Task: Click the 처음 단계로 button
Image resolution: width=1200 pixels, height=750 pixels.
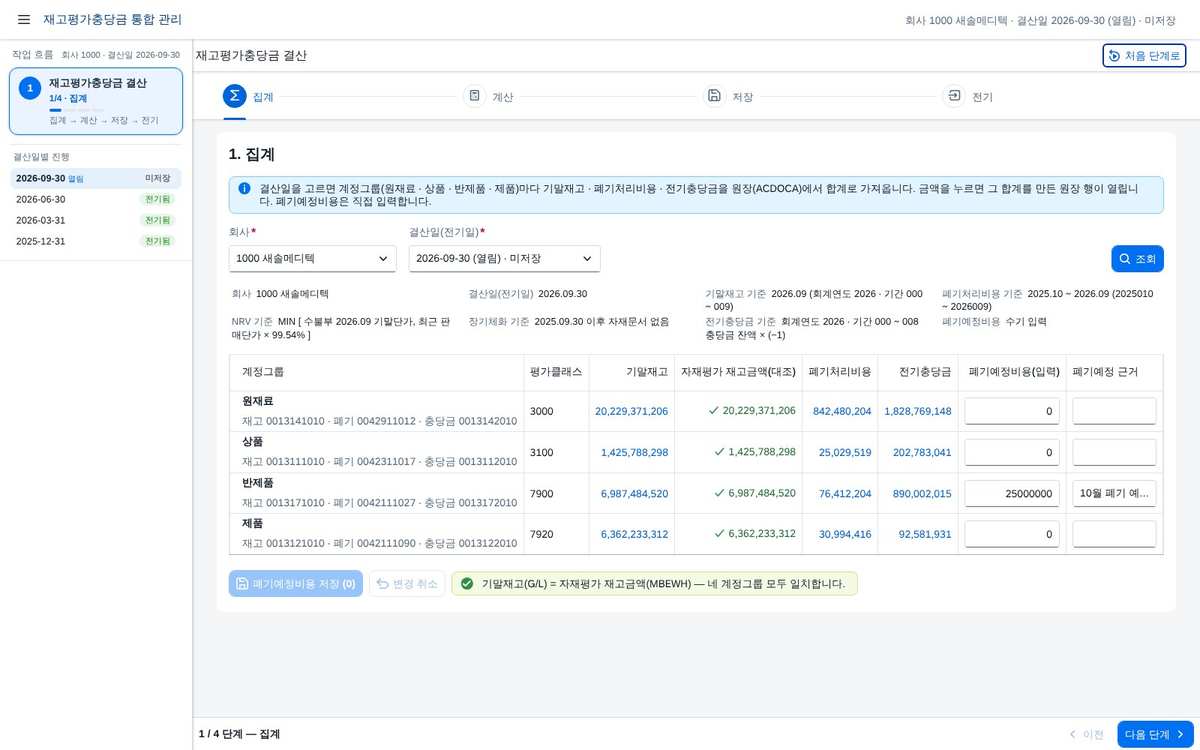Action: point(1144,56)
